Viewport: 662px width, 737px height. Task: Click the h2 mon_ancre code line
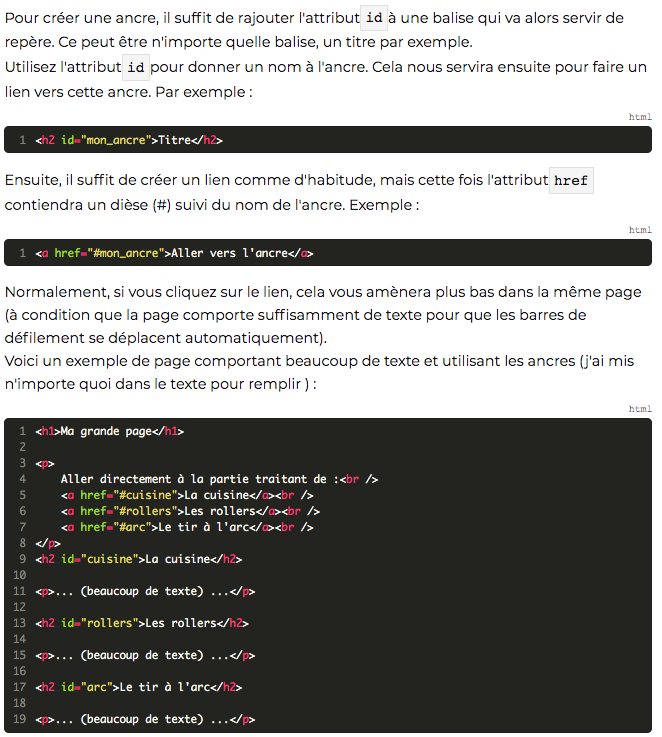[129, 140]
